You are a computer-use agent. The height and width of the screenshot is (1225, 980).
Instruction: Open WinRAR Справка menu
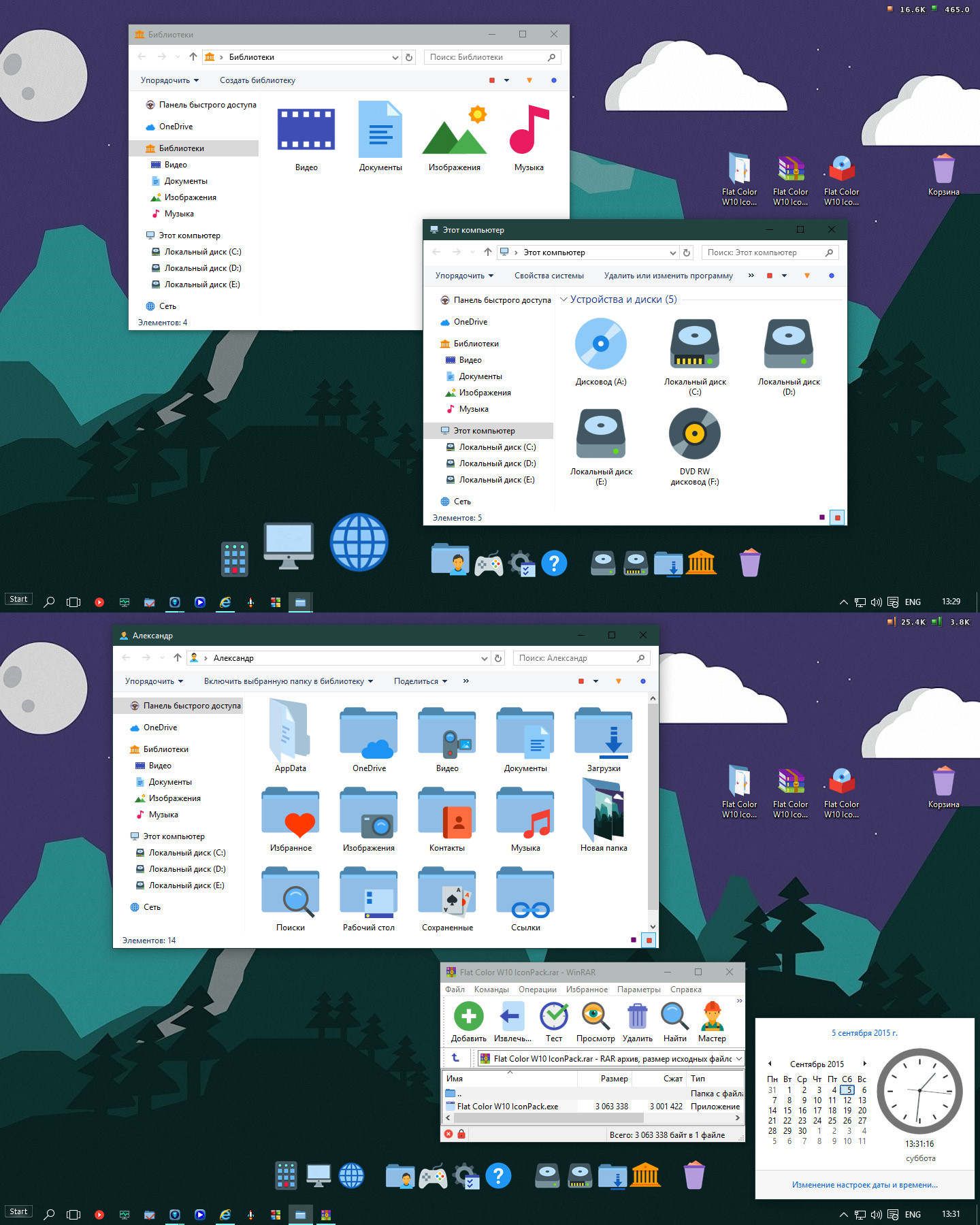click(686, 990)
